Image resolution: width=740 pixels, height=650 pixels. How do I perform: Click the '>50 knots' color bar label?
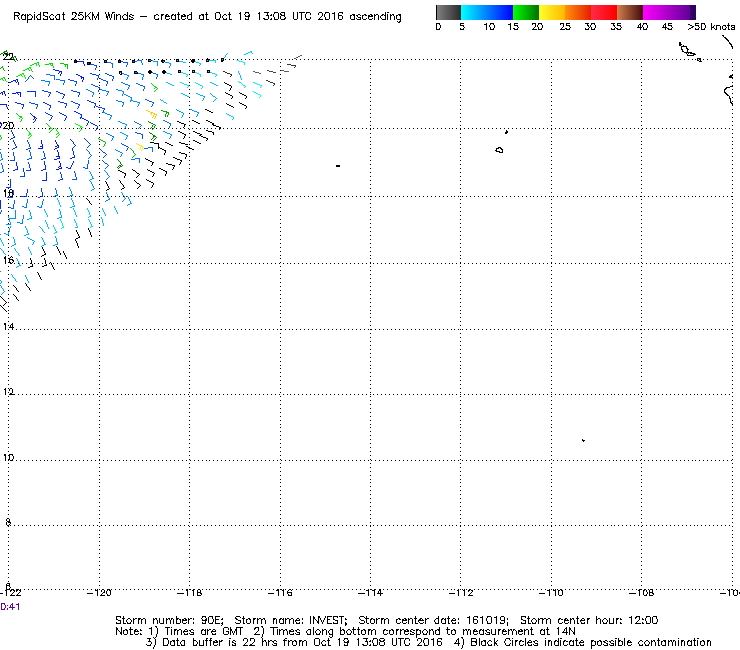point(711,27)
